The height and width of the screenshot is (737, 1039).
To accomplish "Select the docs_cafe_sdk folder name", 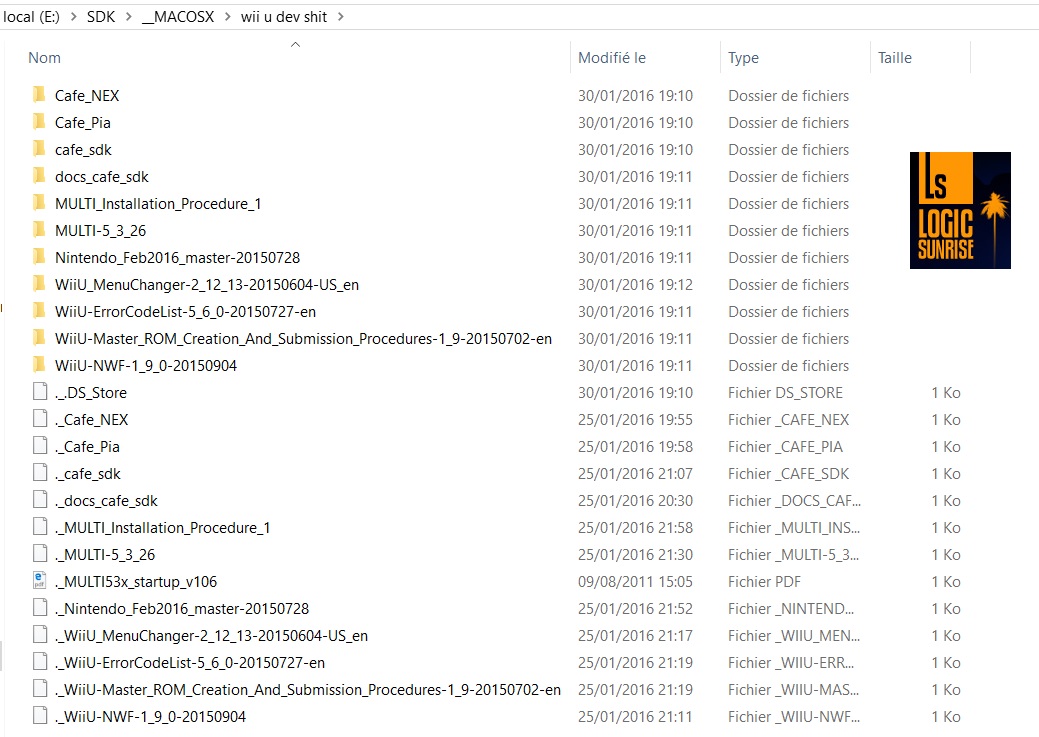I will coord(101,176).
